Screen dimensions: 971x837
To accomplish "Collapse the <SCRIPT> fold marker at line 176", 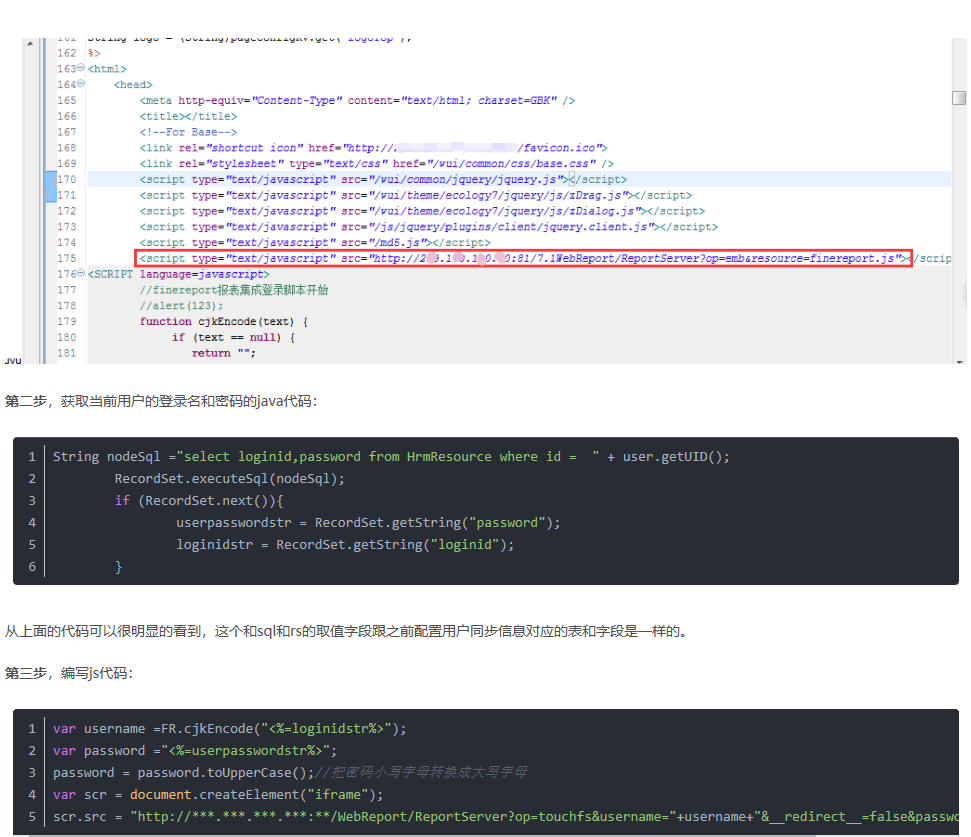I will point(81,273).
